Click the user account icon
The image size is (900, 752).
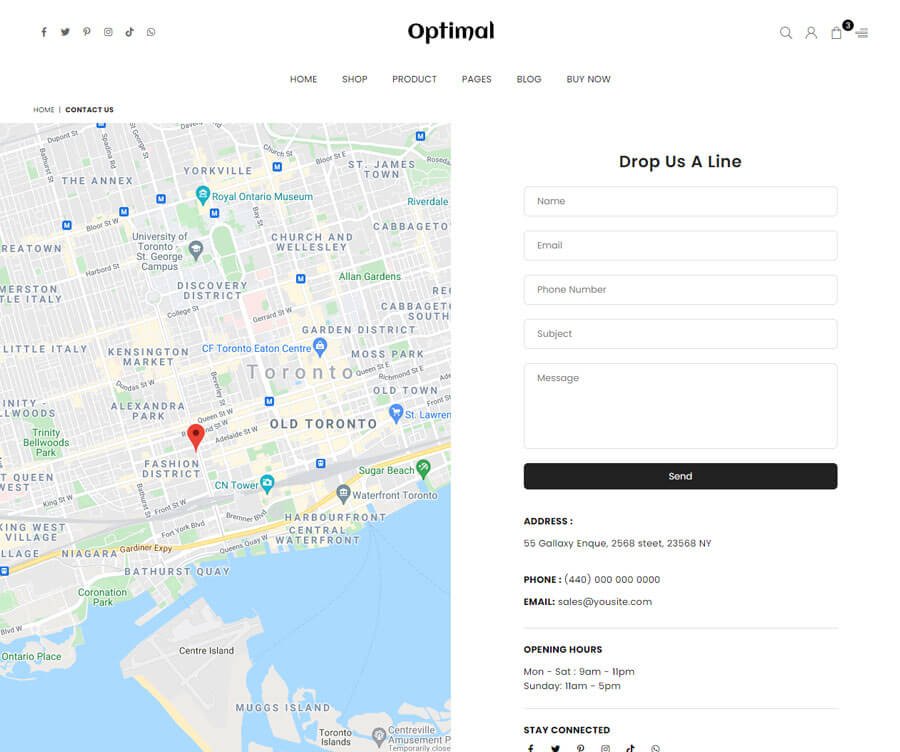[x=811, y=33]
